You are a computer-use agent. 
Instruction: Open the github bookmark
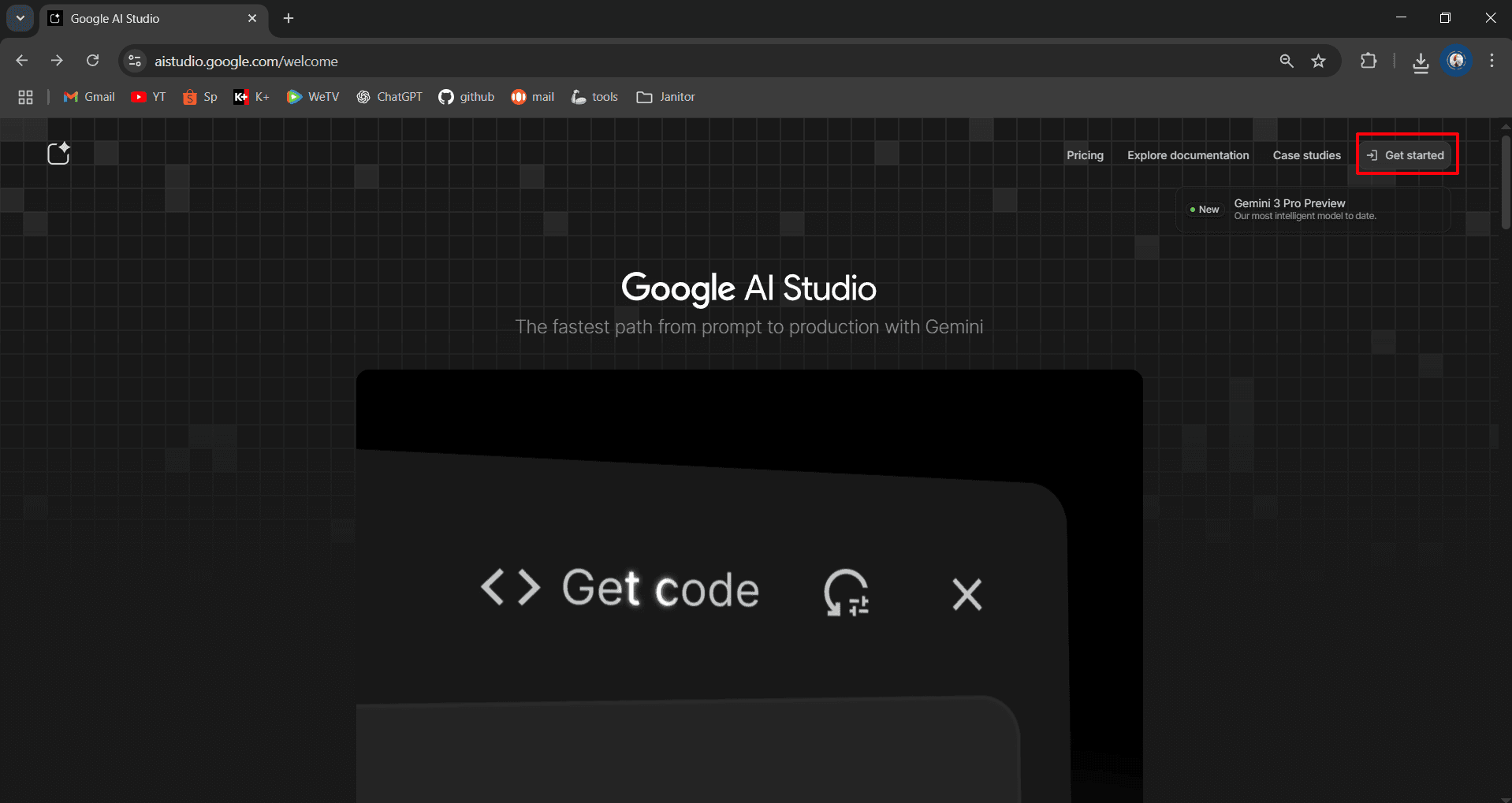coord(466,96)
